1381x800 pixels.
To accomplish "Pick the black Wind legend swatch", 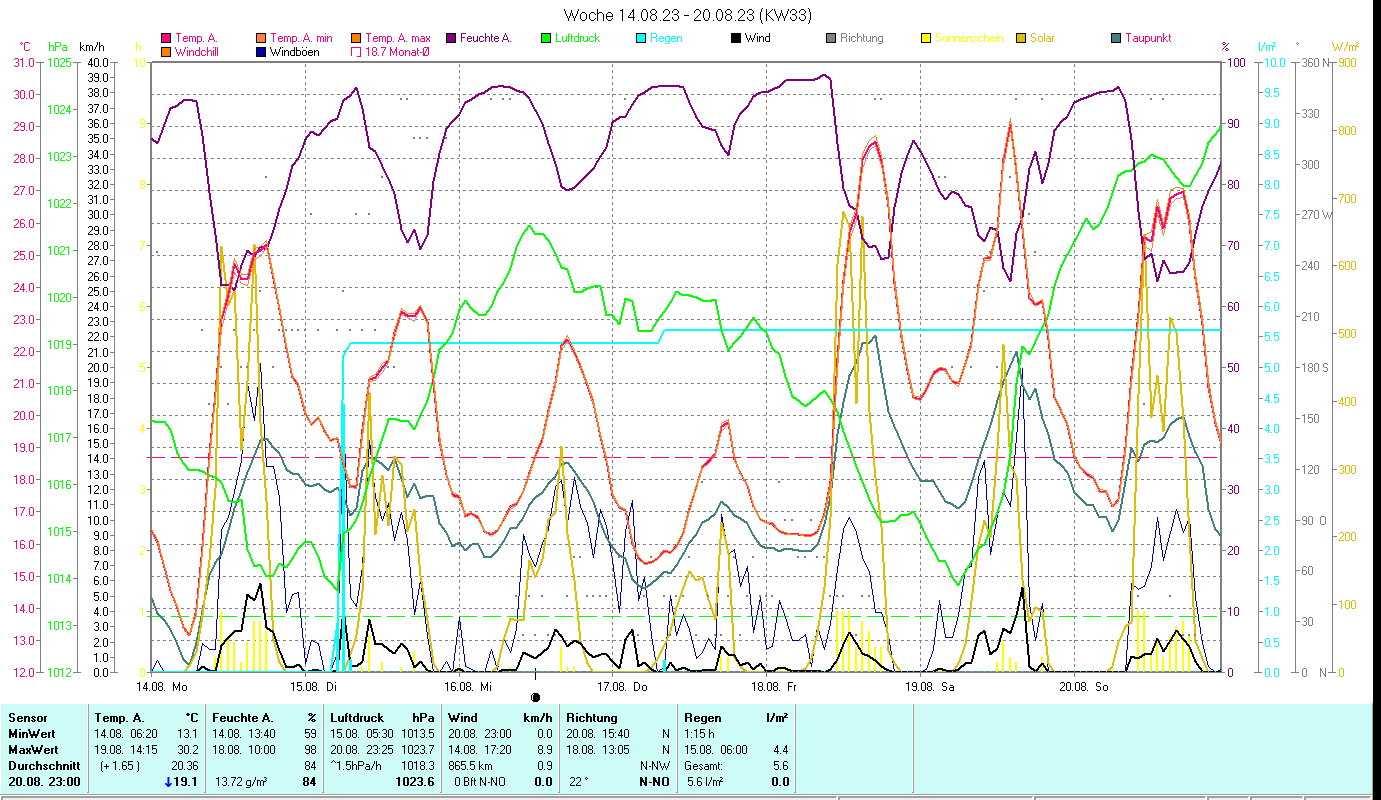I will pyautogui.click(x=736, y=39).
